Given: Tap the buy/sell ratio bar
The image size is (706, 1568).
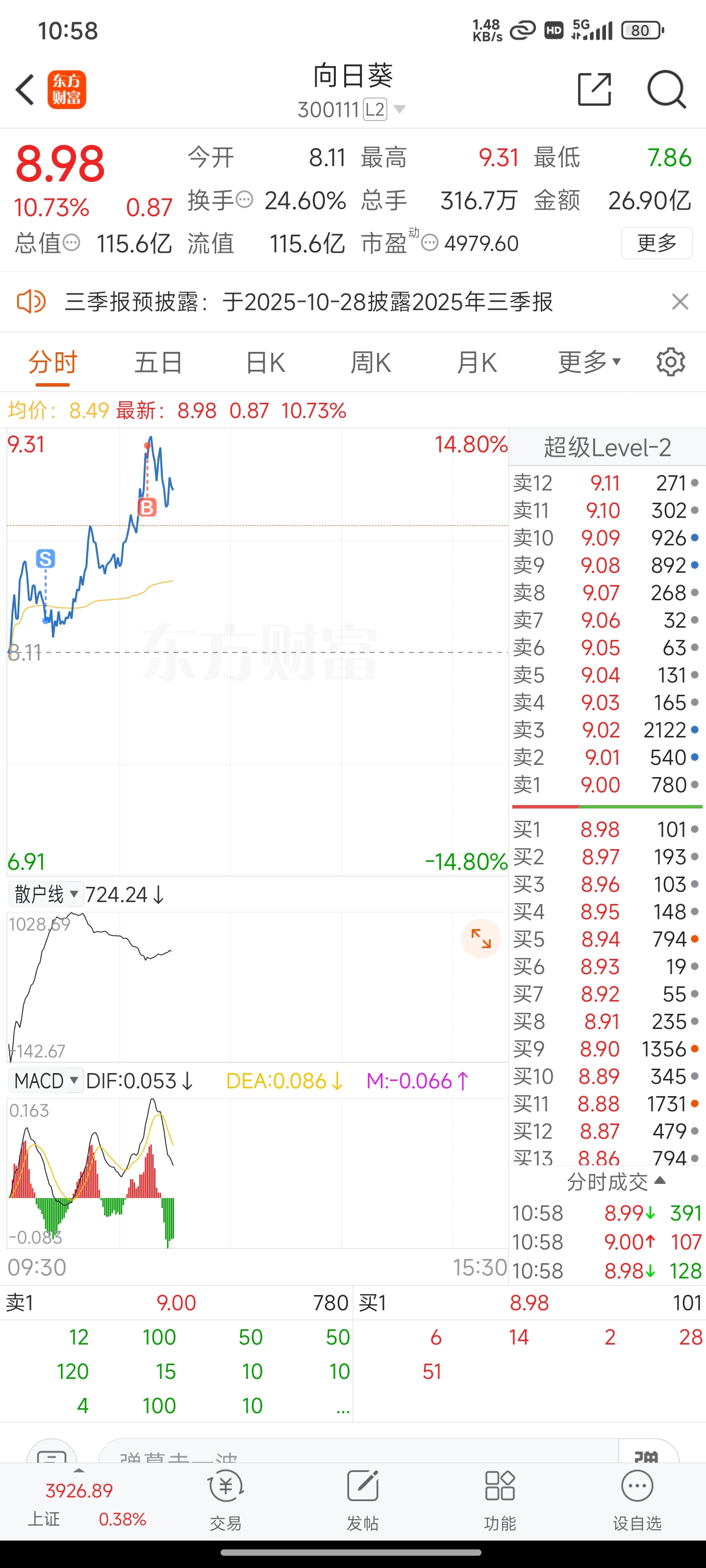Looking at the screenshot, I should click(607, 807).
